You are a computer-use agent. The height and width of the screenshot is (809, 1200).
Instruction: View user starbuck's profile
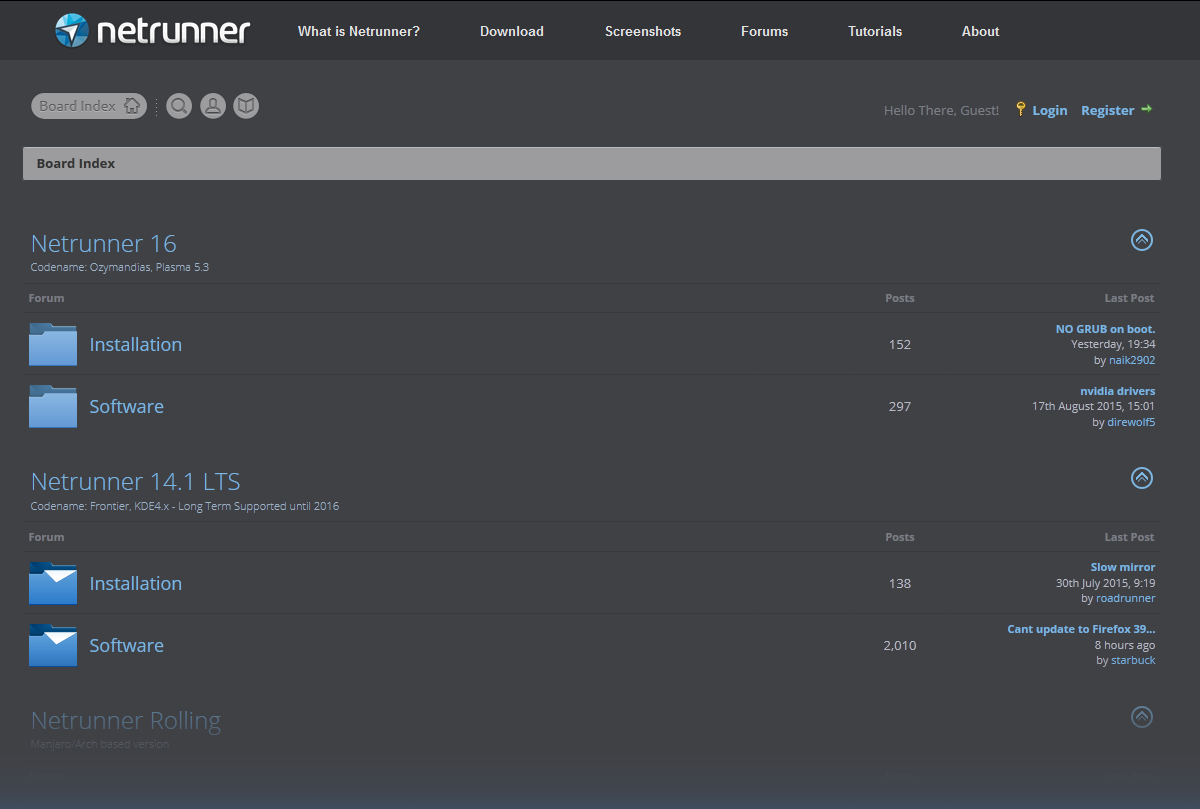click(x=1133, y=660)
